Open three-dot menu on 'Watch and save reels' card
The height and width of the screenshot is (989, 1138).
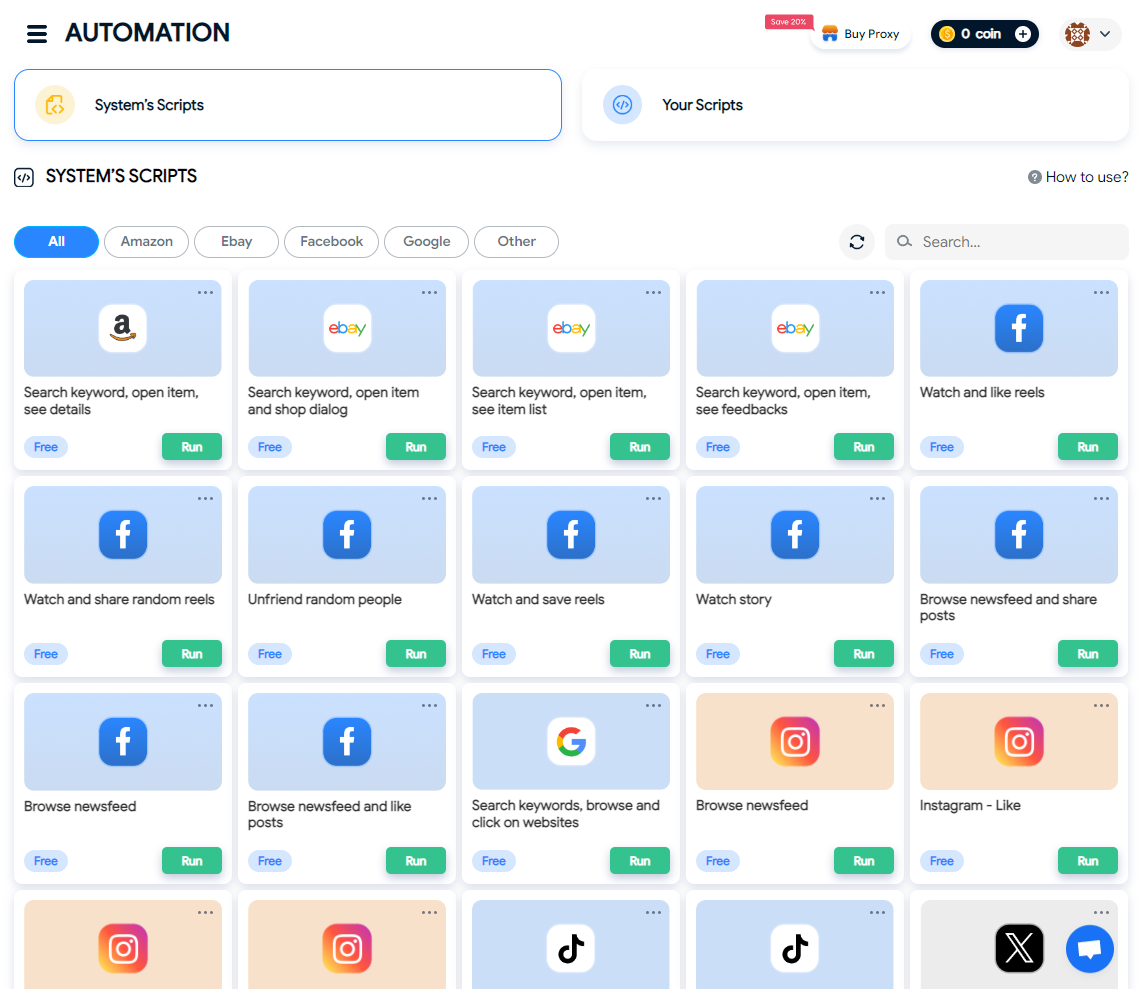[x=653, y=498]
